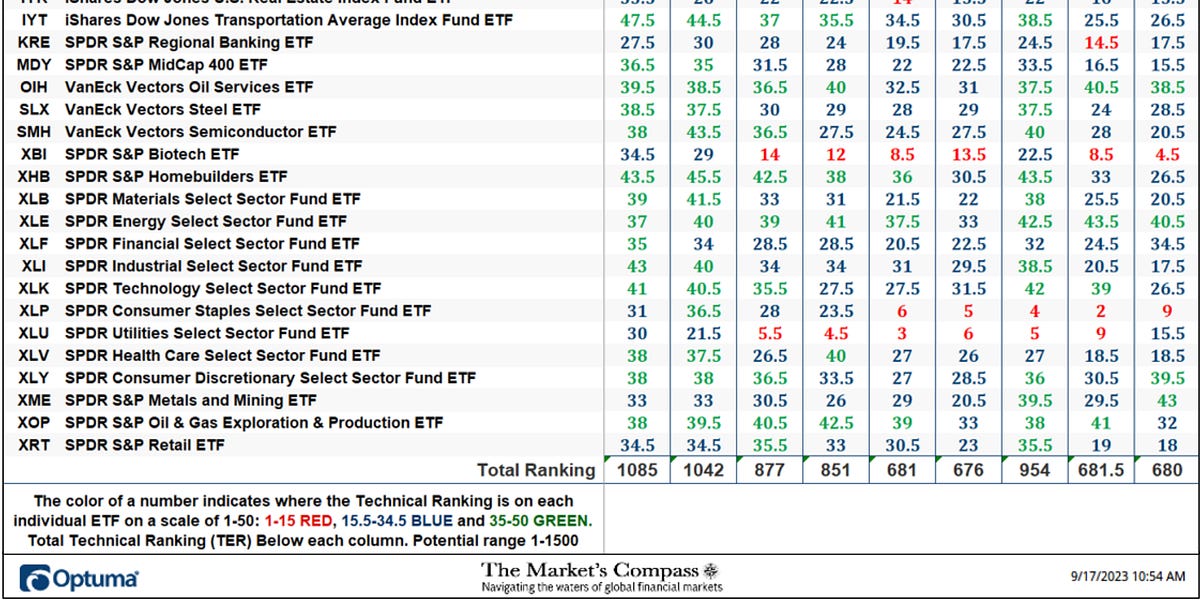Select the XLB ticker symbol
The width and height of the screenshot is (1200, 600).
[35, 199]
